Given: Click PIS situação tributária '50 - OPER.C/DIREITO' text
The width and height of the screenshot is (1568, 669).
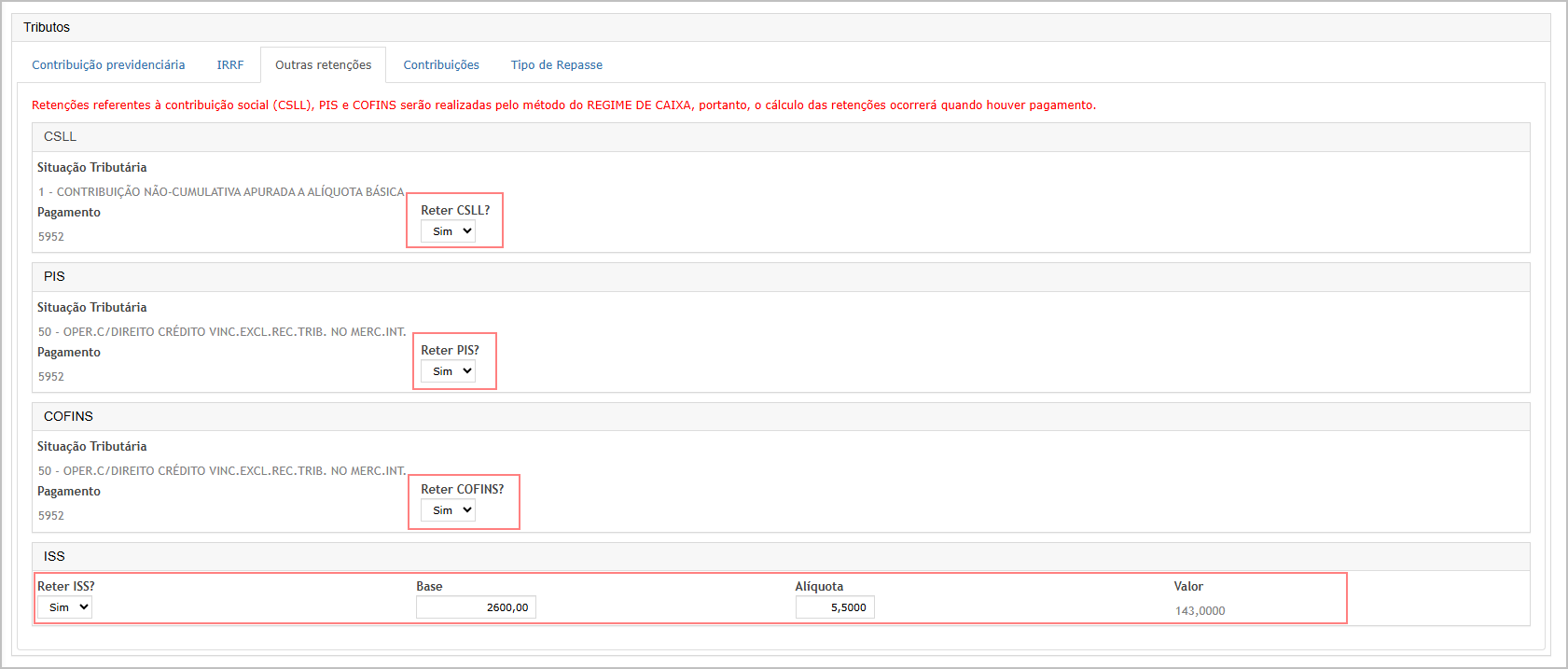Looking at the screenshot, I should tap(222, 332).
